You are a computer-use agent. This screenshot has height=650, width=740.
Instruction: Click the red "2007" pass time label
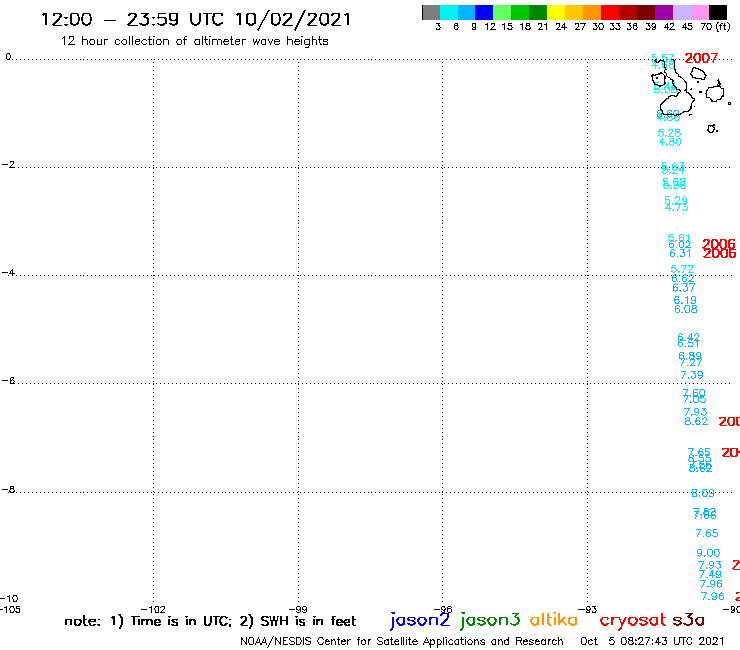click(701, 58)
